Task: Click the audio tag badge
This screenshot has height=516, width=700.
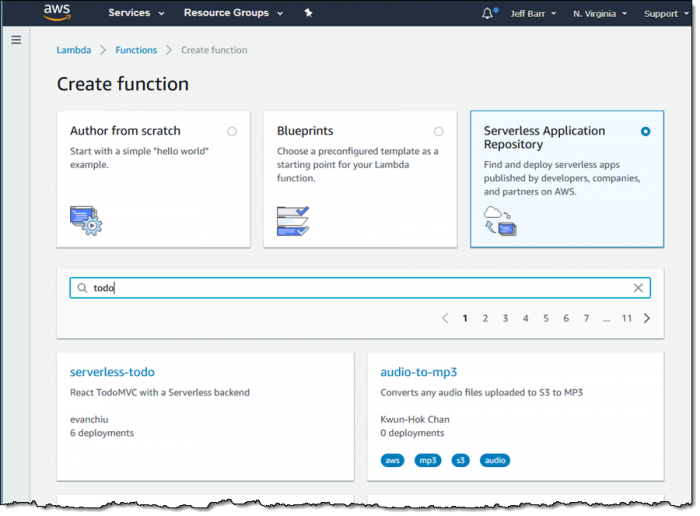Action: (x=495, y=460)
